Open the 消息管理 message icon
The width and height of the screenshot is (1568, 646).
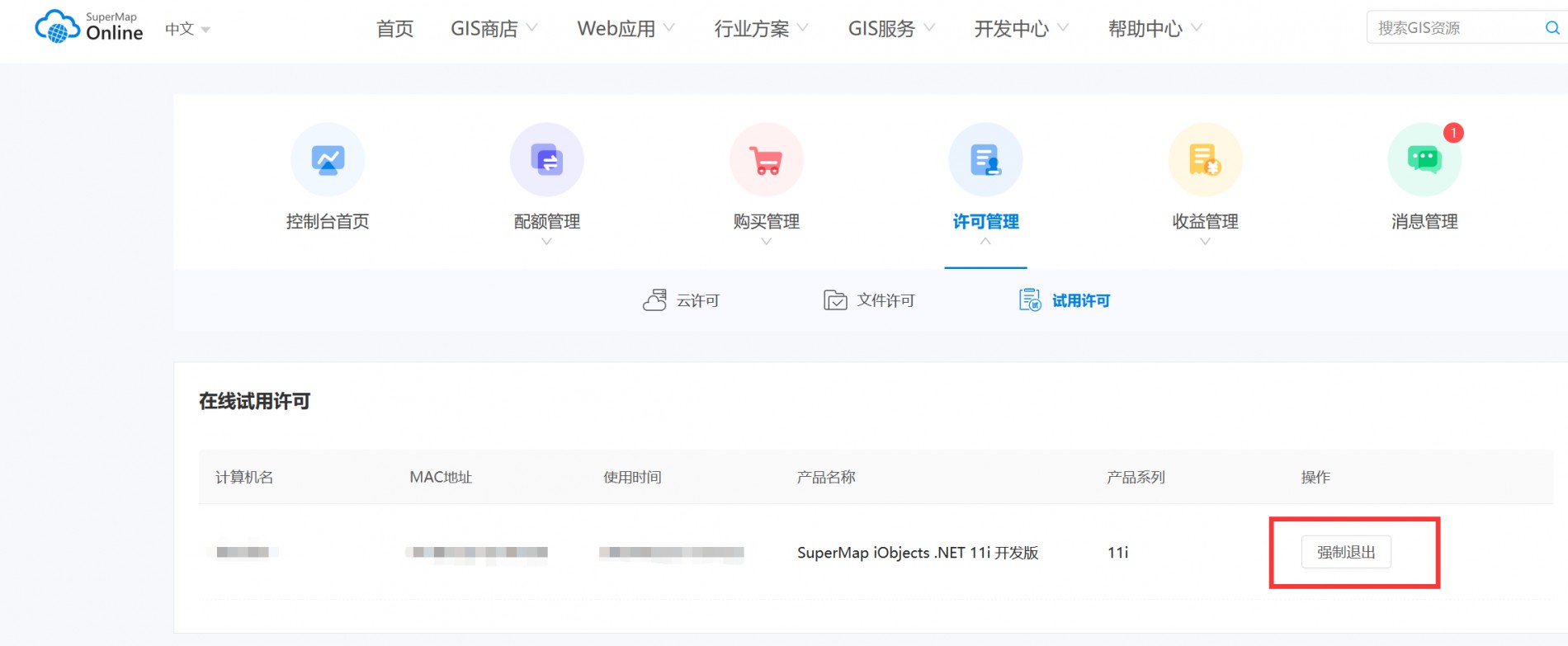(1424, 159)
